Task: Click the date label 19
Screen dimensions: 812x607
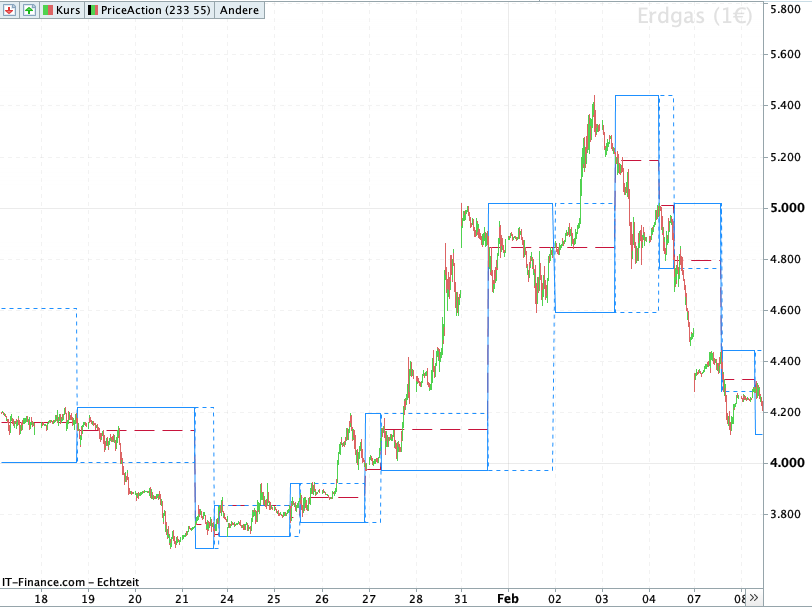Action: pos(88,599)
